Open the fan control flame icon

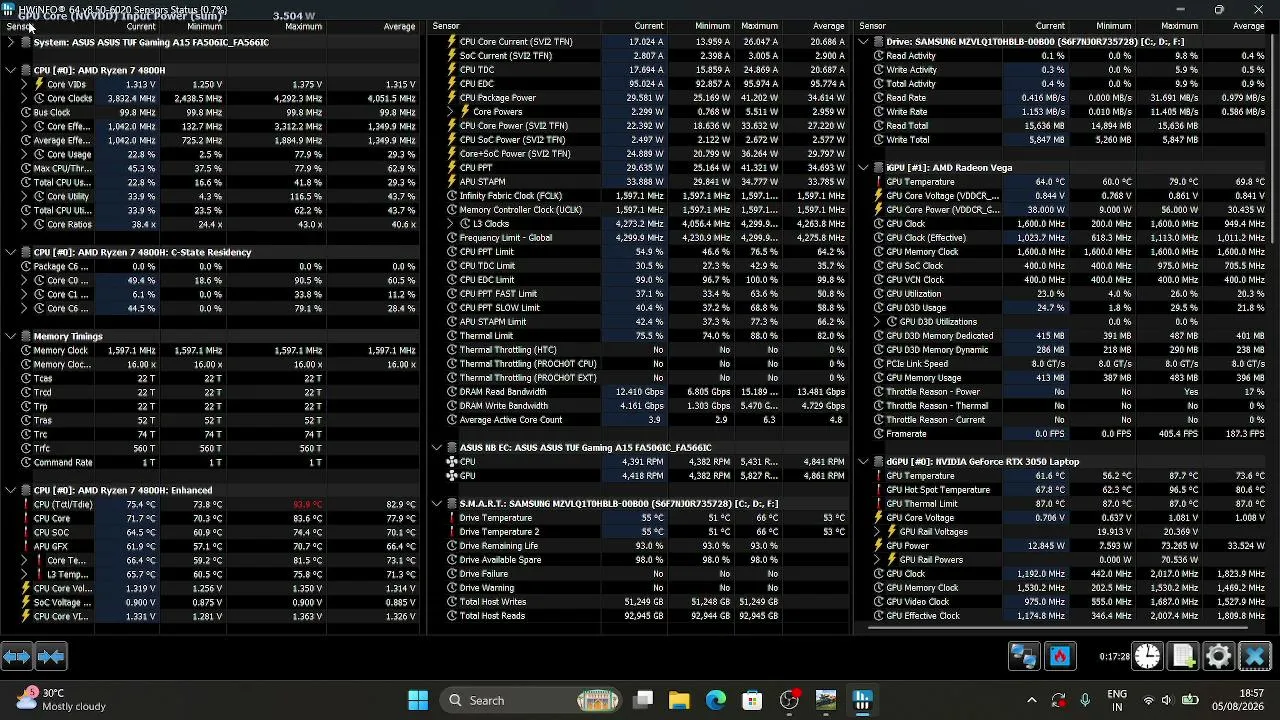pyautogui.click(x=1059, y=656)
